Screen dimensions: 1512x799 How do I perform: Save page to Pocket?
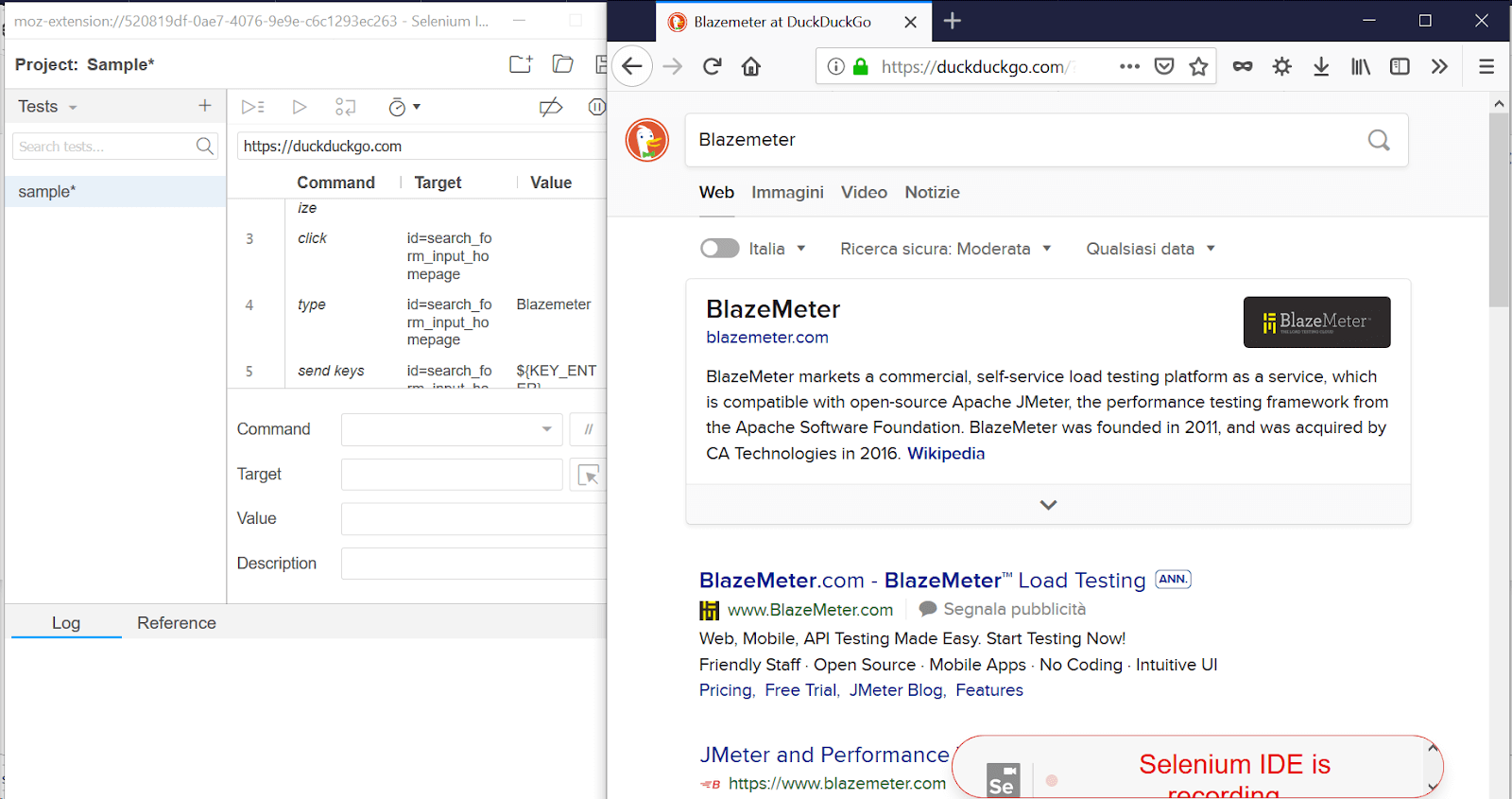tap(1164, 66)
